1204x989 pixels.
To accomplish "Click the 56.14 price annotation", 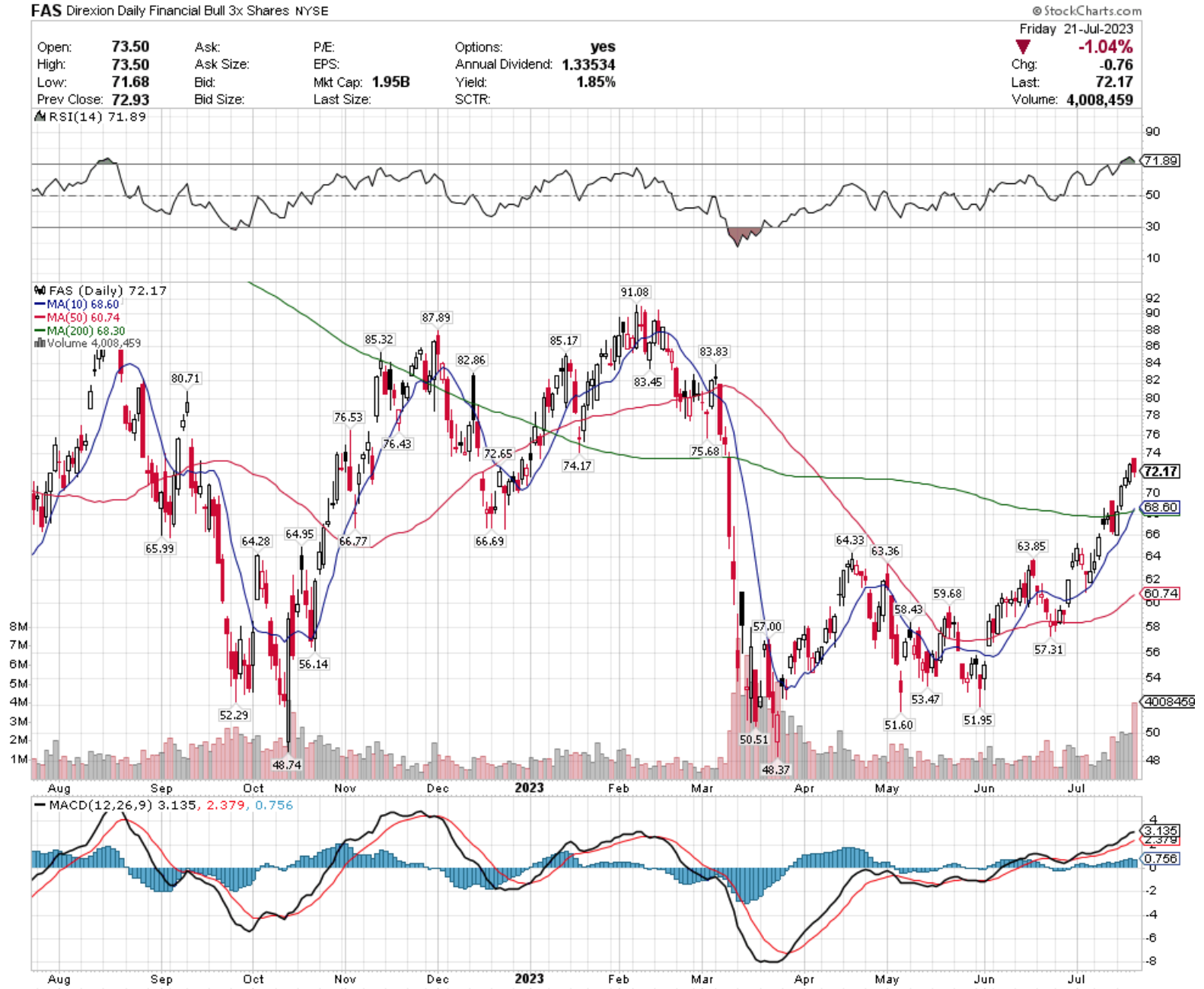I will pos(314,664).
